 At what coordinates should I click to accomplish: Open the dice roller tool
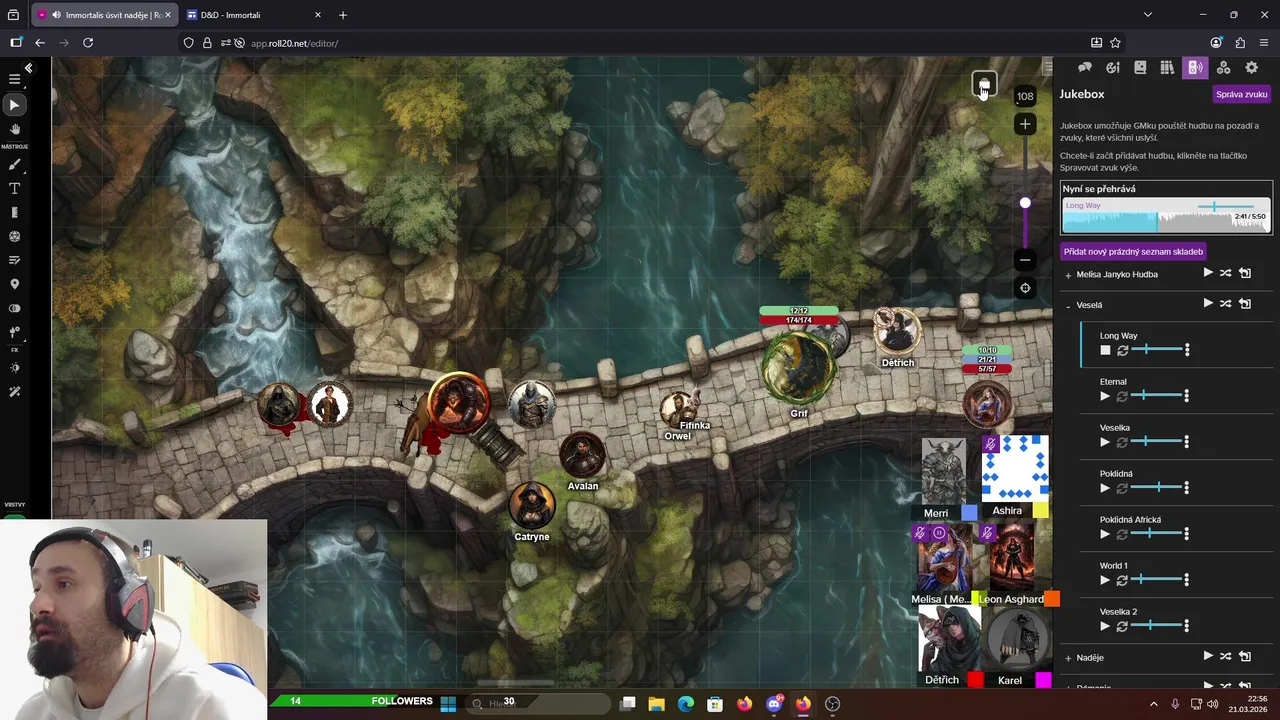coord(14,237)
